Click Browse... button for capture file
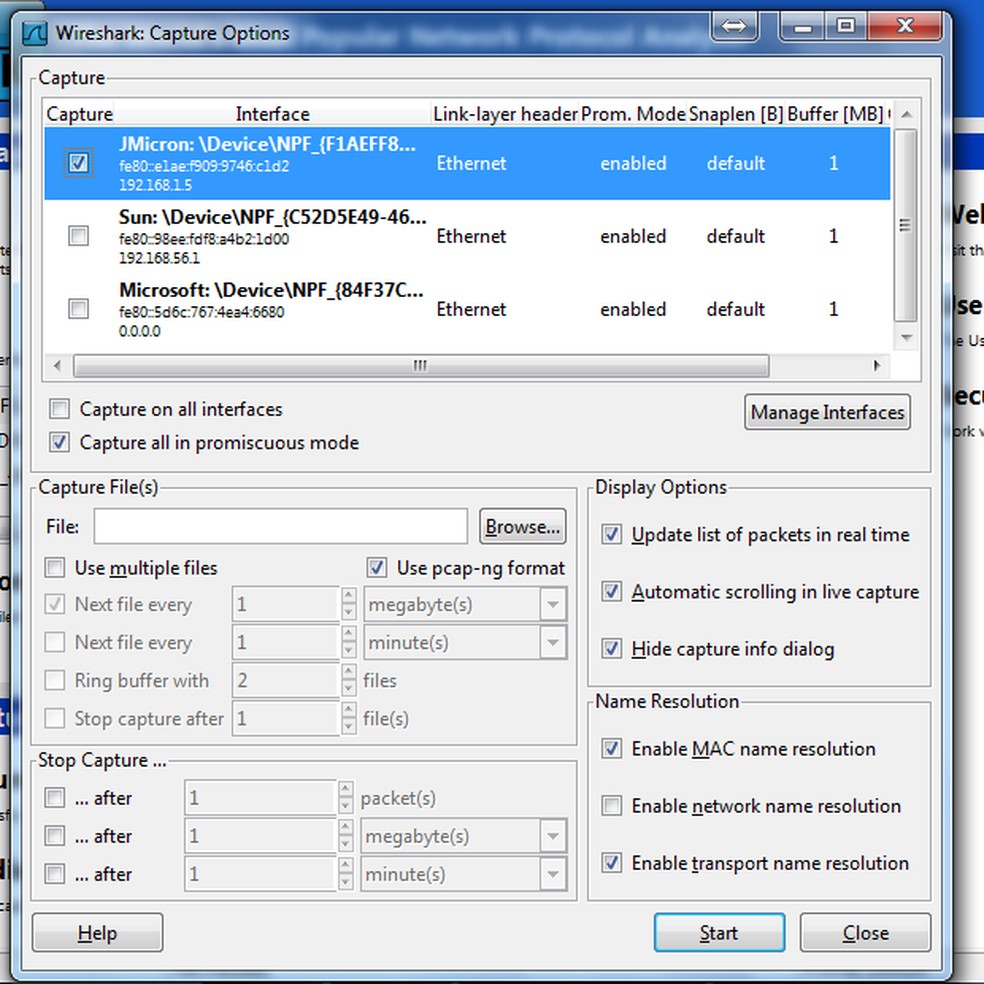 coord(523,527)
